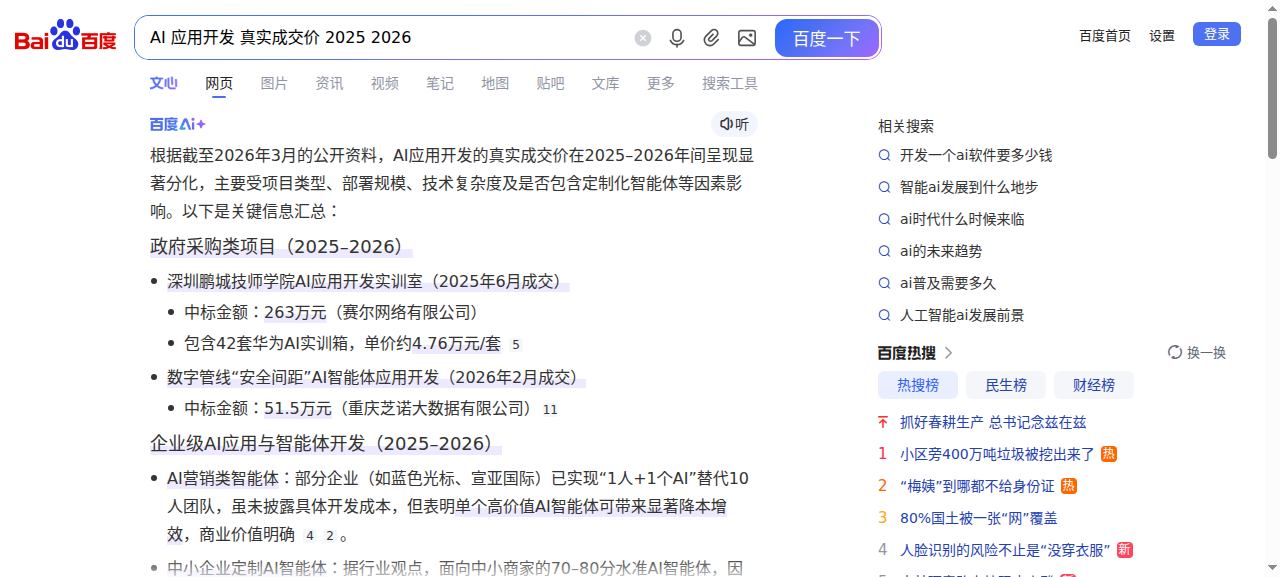Open the 百度AI+ logo
The height and width of the screenshot is (577, 1280).
(178, 124)
